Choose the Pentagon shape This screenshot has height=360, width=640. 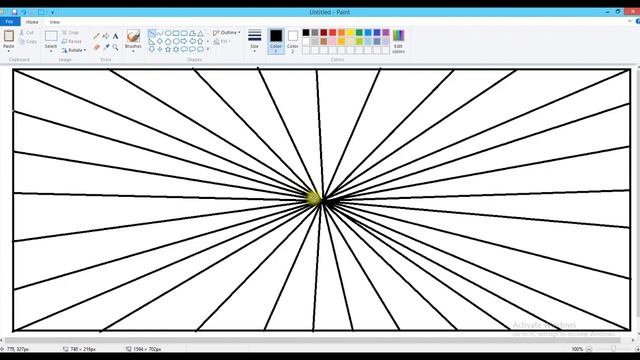coord(168,41)
